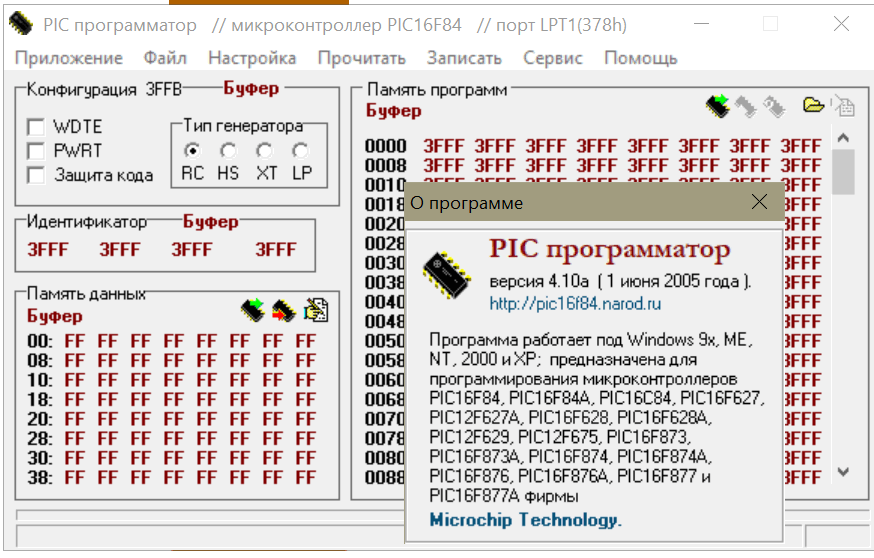874x558 pixels.
Task: Click the program memory scrollbar down arrow
Action: 843,472
